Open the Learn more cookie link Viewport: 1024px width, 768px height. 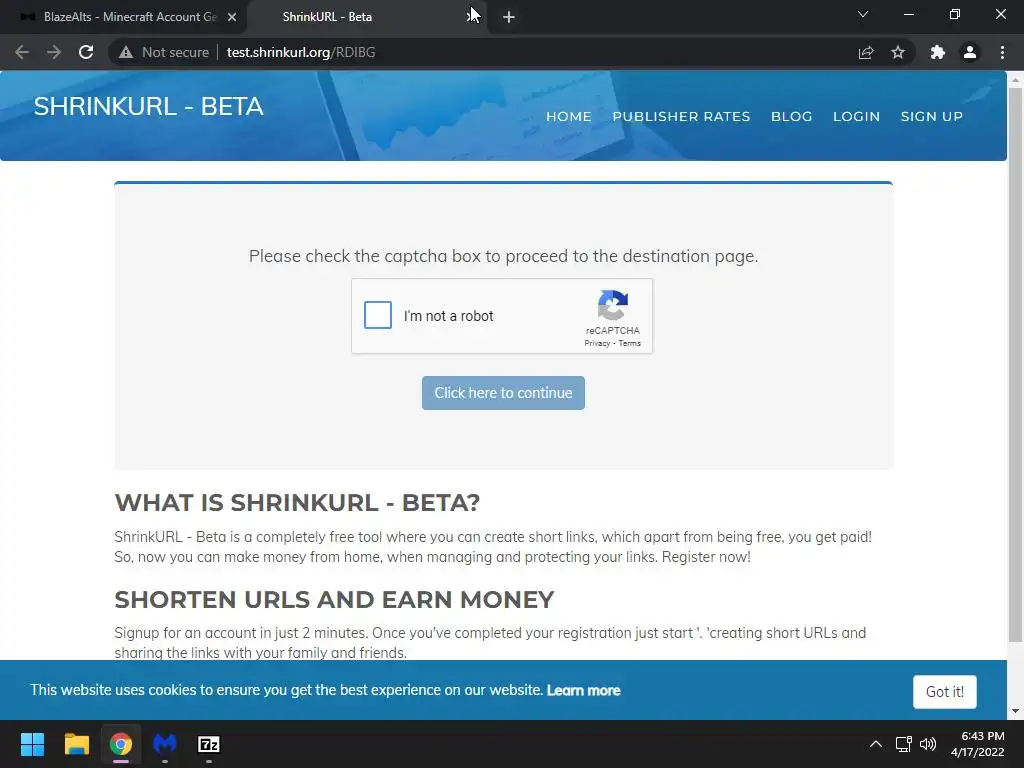tap(583, 690)
